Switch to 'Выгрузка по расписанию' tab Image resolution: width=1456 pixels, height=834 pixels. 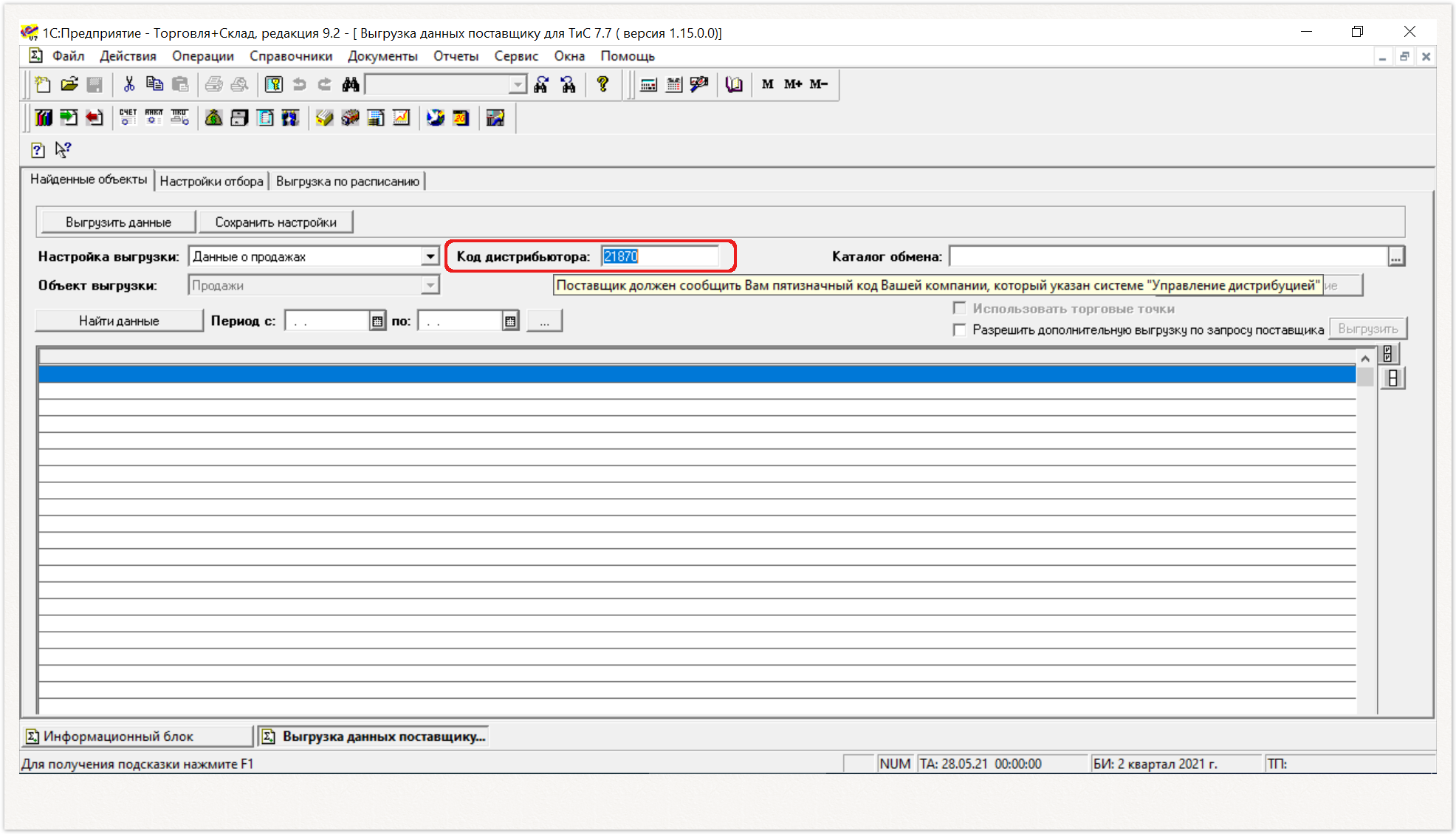pos(348,181)
